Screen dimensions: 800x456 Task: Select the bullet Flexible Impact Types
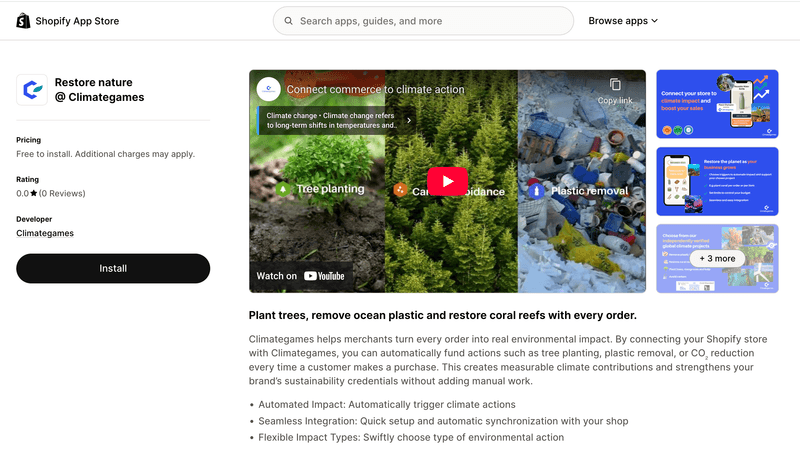point(411,437)
